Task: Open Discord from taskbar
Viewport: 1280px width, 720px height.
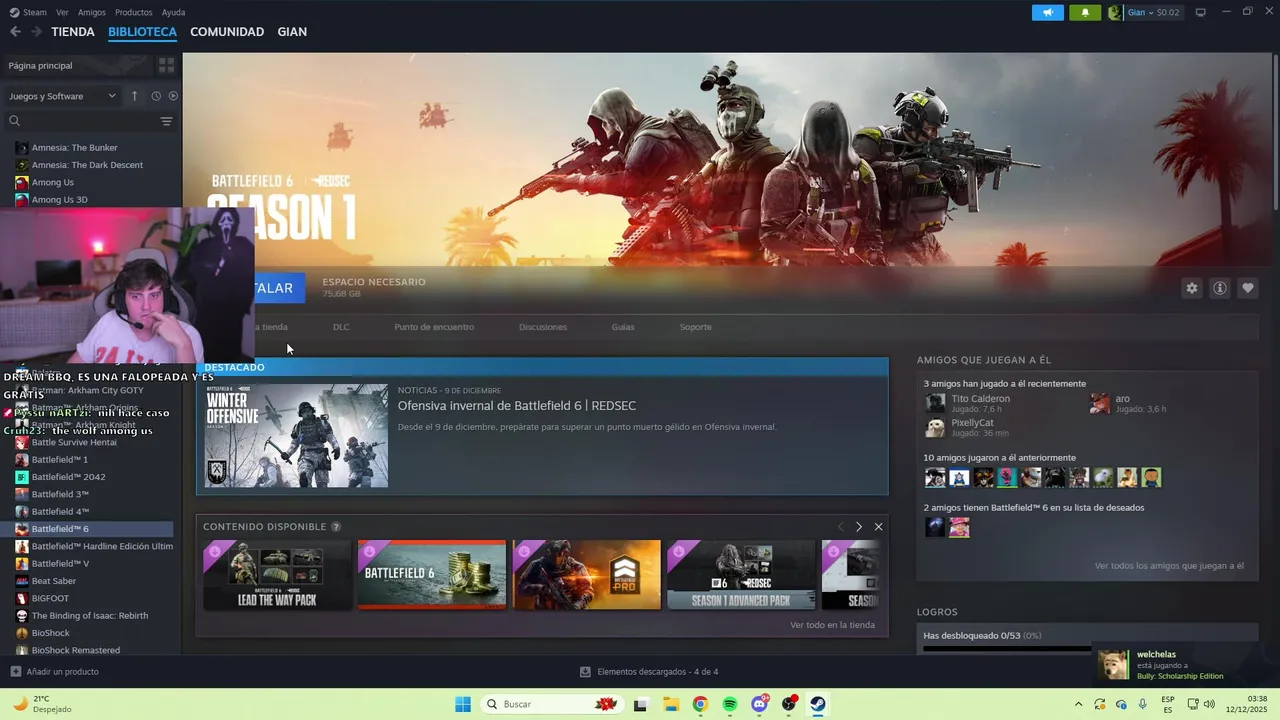Action: click(760, 704)
